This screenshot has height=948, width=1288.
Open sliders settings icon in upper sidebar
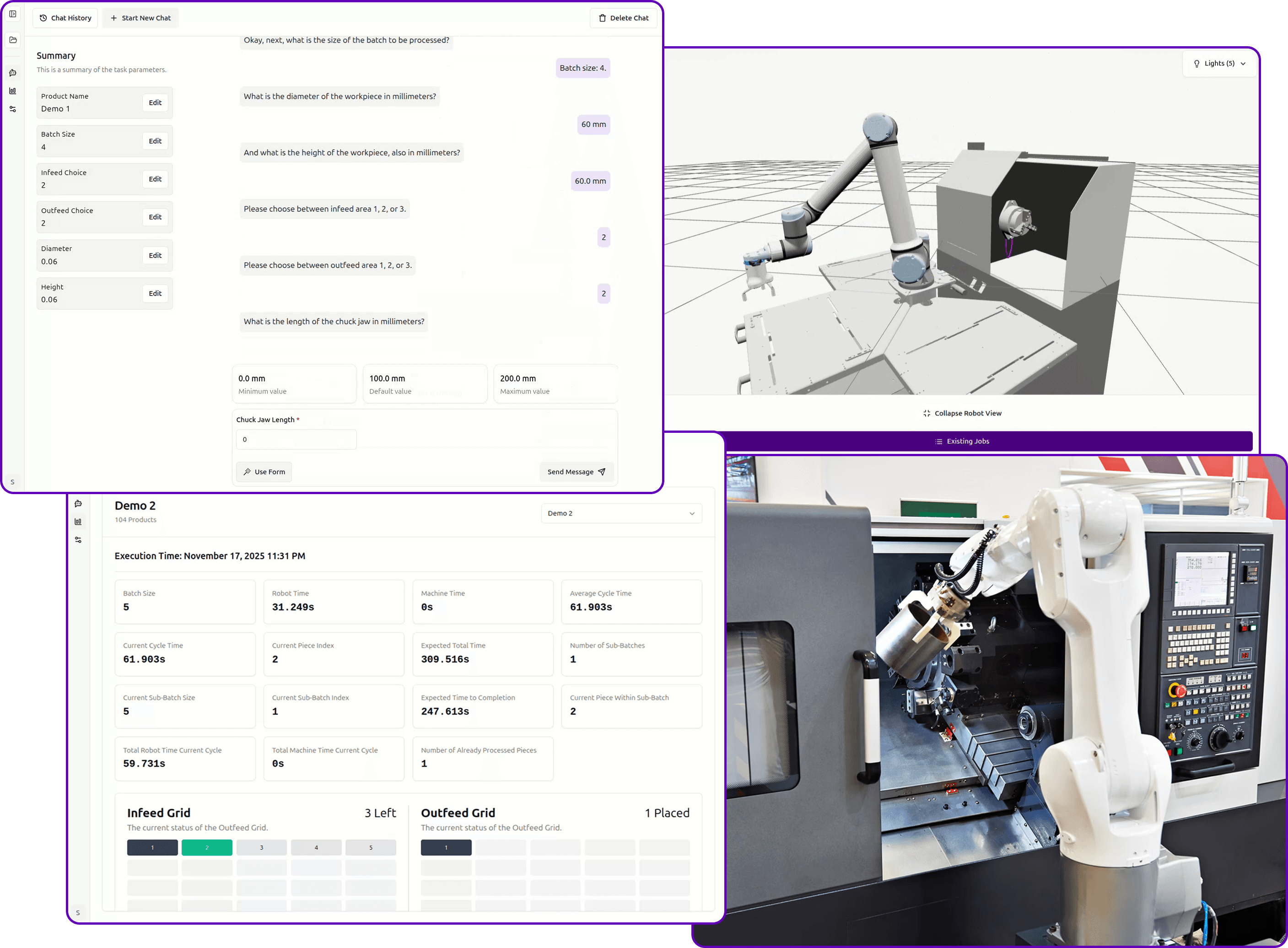[13, 109]
